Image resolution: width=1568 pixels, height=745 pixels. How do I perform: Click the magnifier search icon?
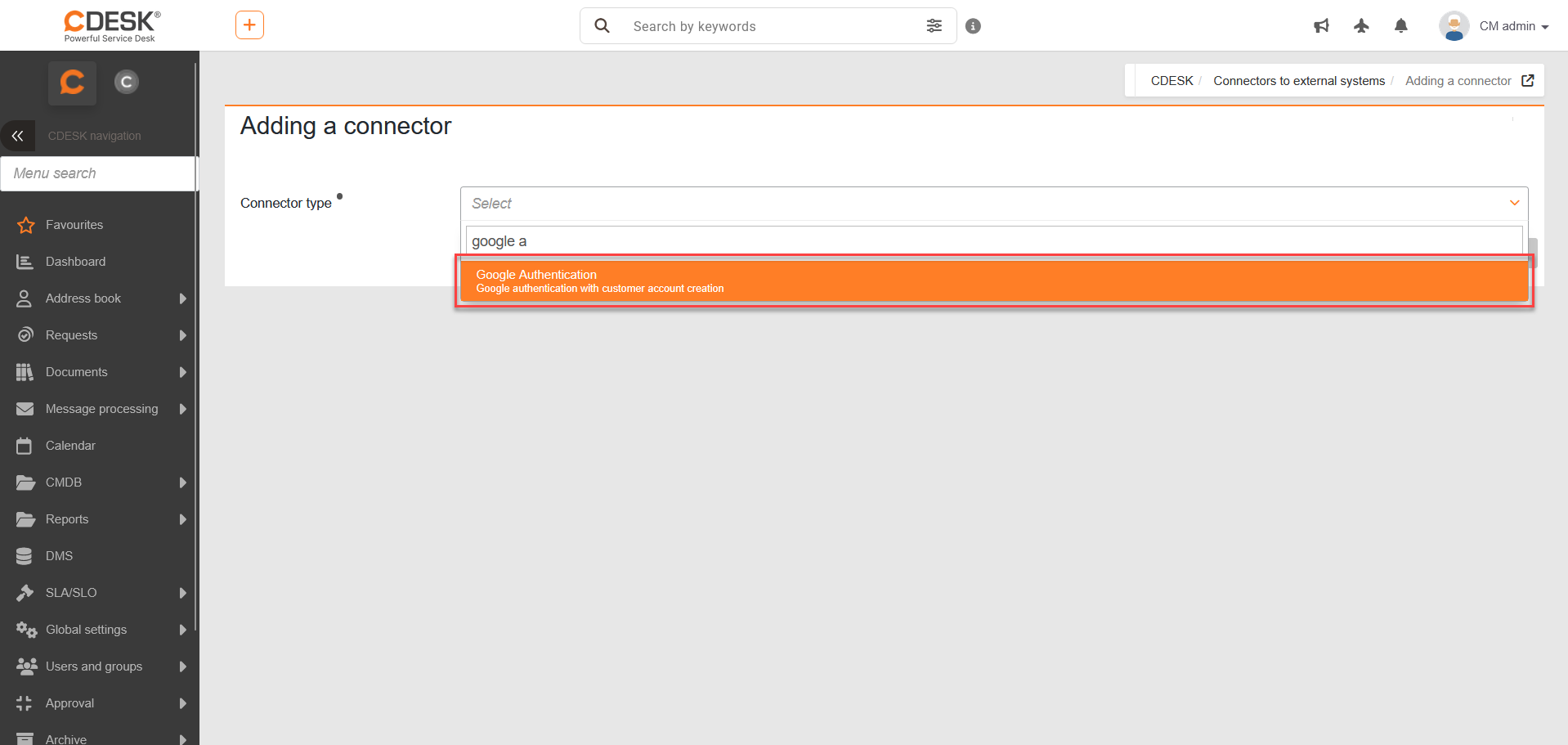[x=603, y=26]
